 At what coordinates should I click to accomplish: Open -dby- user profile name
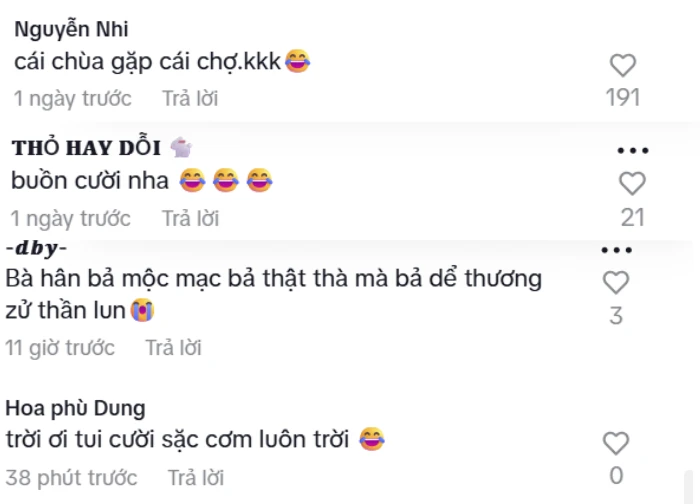tap(37, 248)
